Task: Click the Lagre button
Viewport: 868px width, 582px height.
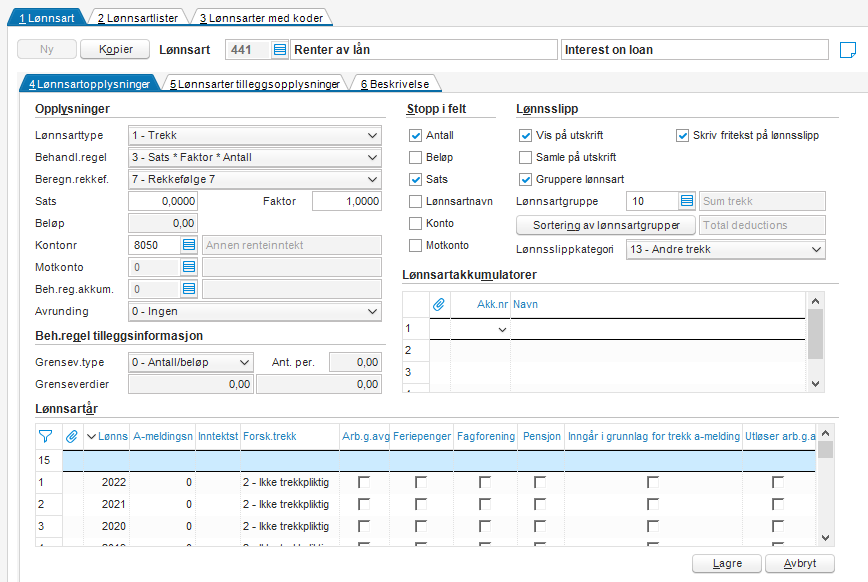Action: pyautogui.click(x=727, y=563)
